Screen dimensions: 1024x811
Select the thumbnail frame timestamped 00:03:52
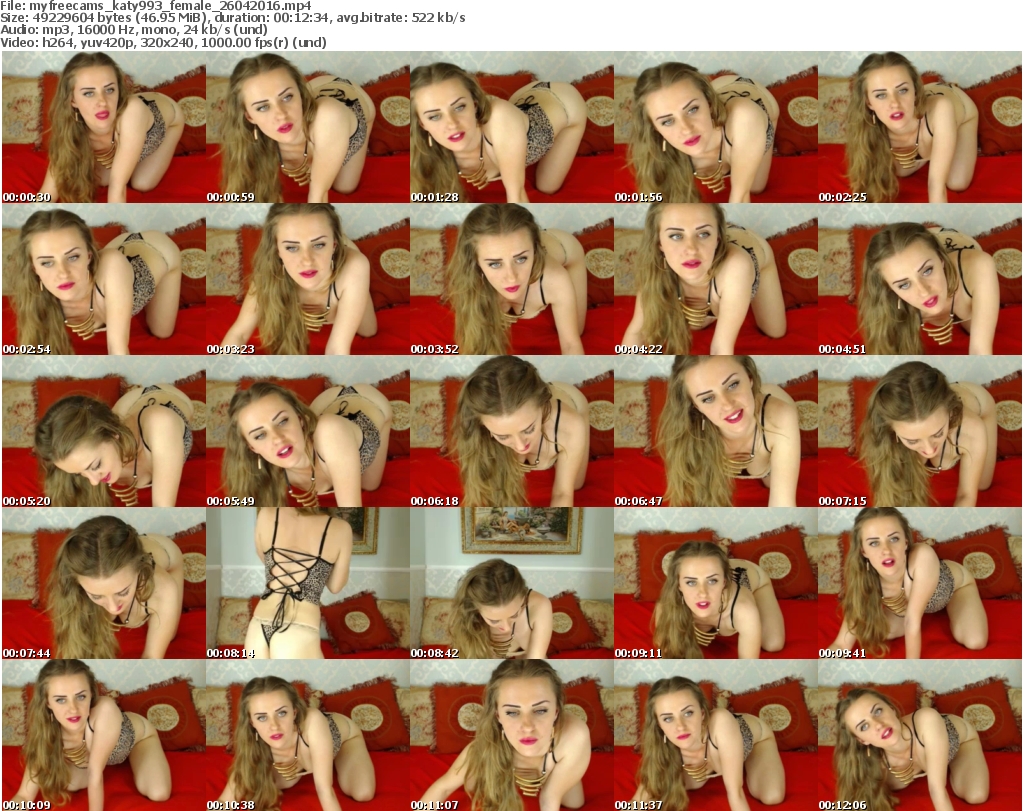coord(511,279)
